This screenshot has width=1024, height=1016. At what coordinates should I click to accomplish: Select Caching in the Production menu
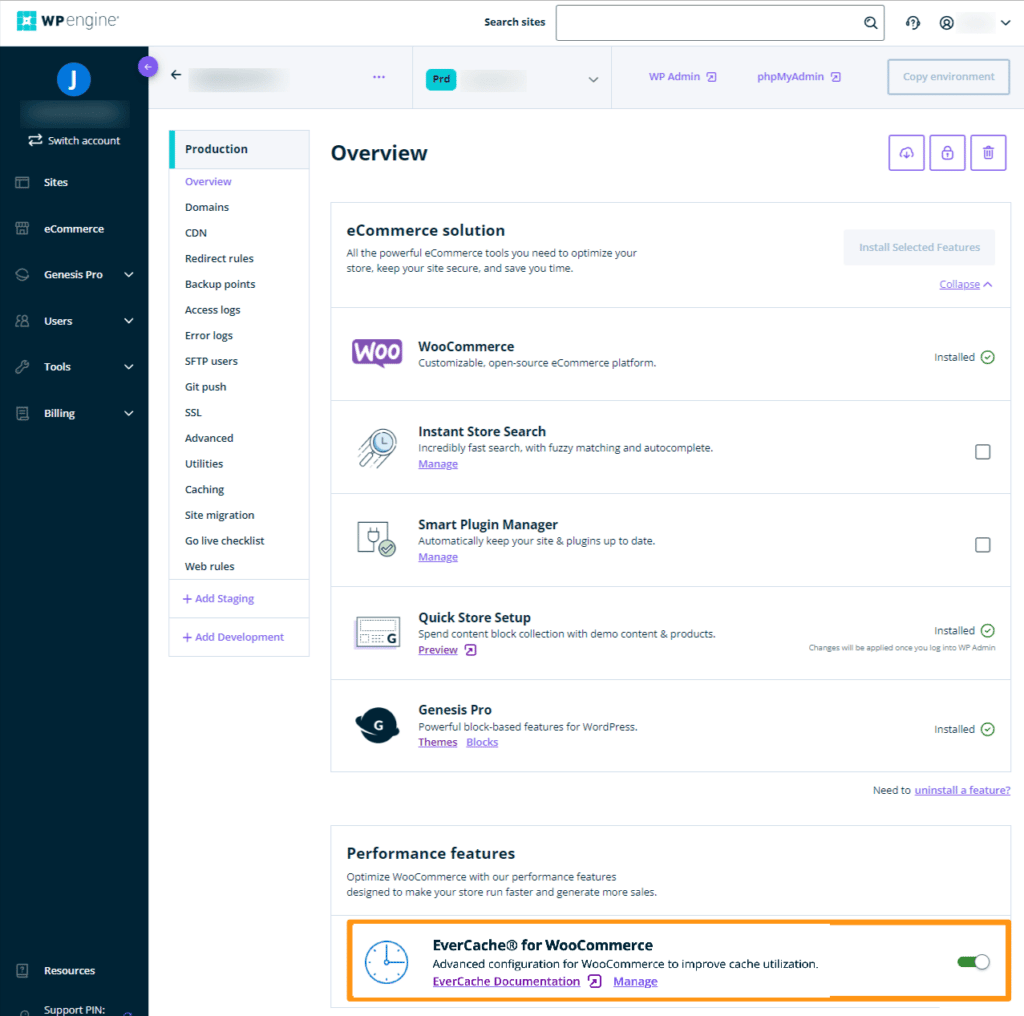click(204, 490)
